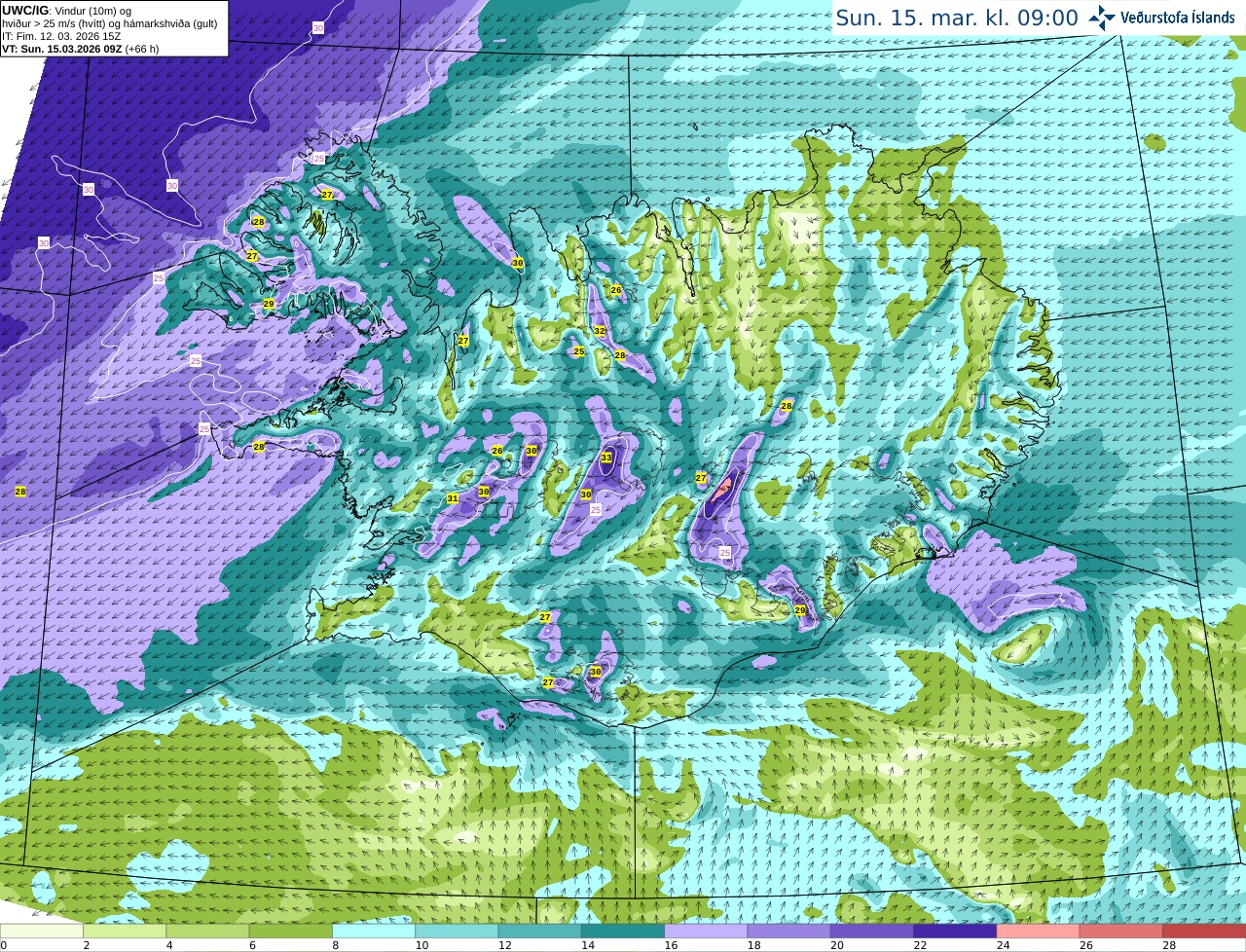Pick the light cyan 8–10 m/s color swatch
1246x952 pixels.
[374, 931]
